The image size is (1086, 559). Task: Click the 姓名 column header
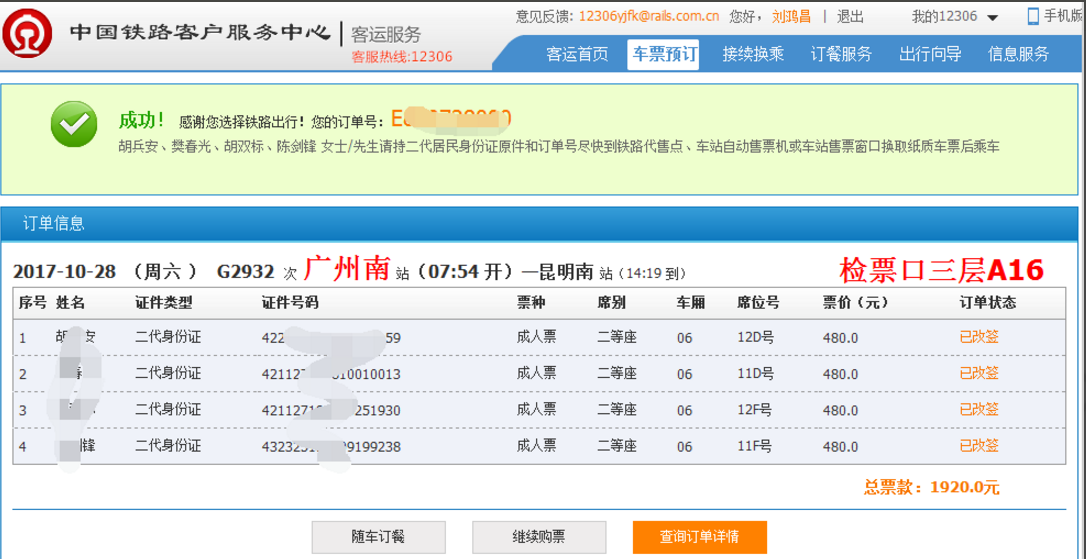(70, 303)
